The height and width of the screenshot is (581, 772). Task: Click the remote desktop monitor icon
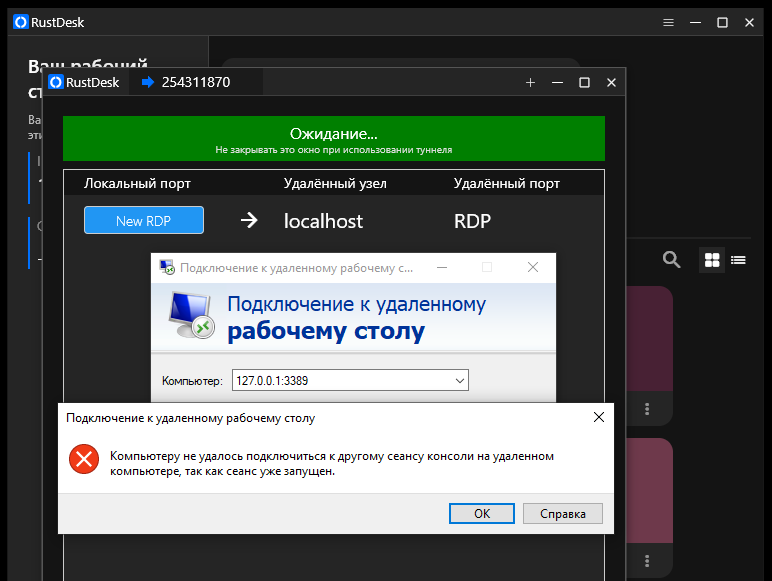[192, 315]
